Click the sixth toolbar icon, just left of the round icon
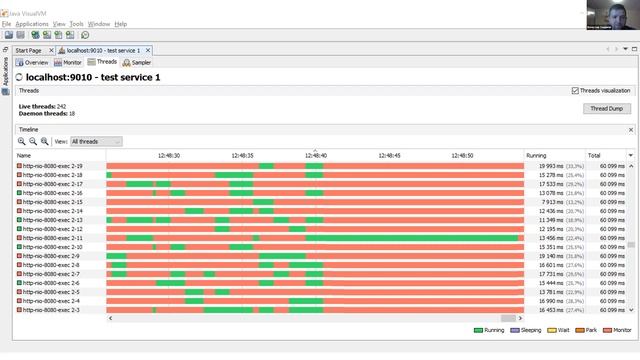The image size is (640, 360). click(70, 35)
